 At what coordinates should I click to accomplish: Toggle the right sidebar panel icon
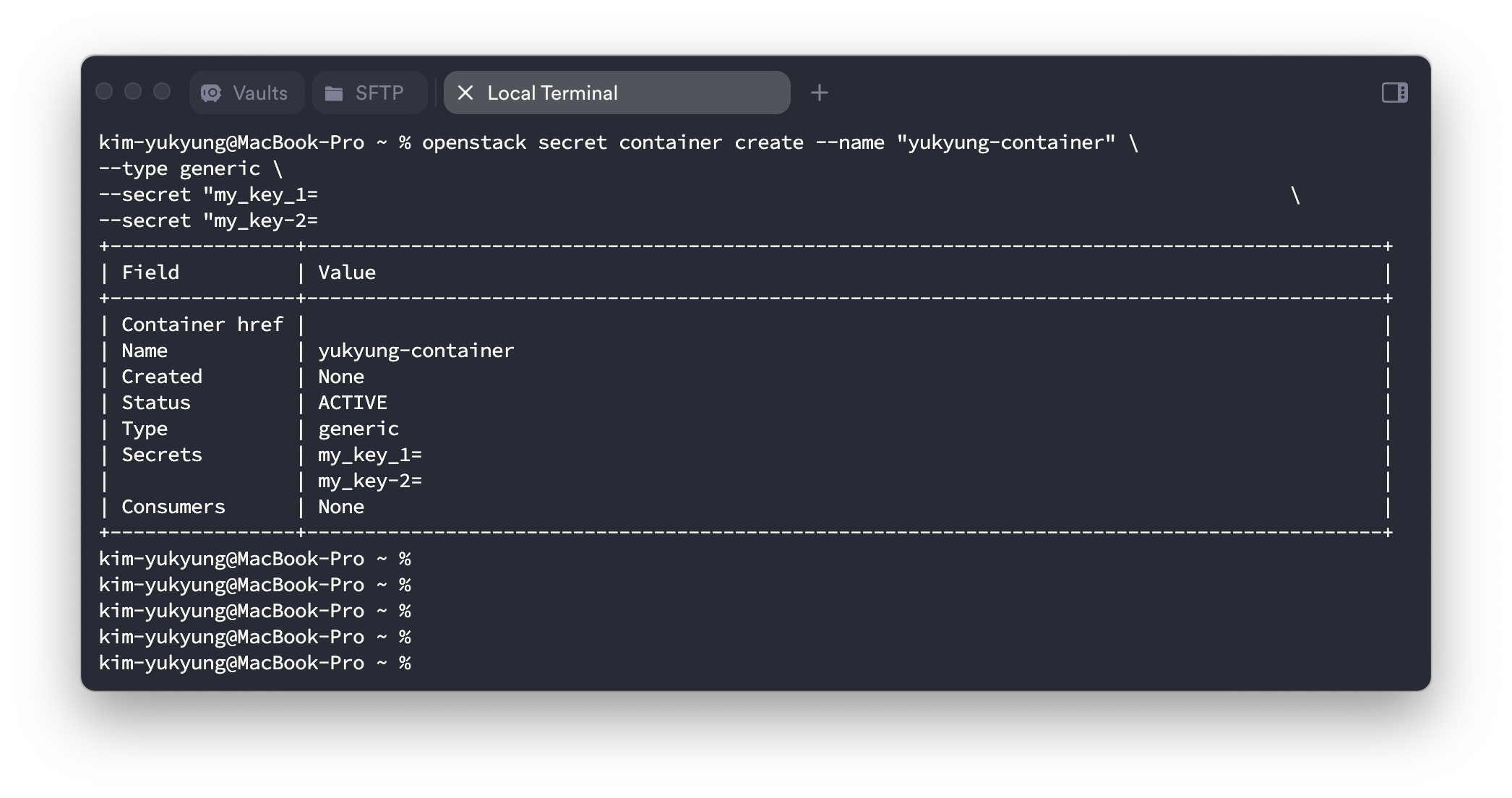coord(1394,93)
